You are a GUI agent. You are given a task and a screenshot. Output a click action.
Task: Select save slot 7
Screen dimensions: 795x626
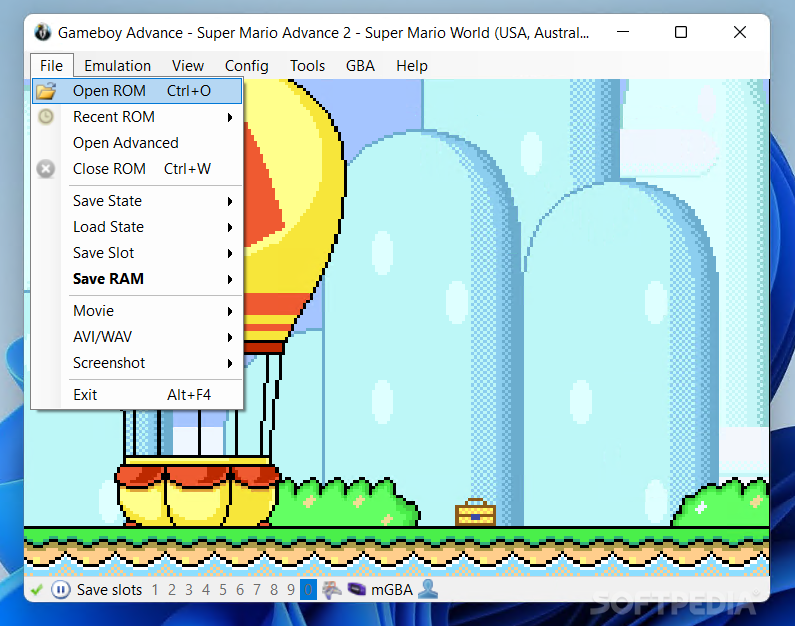coord(257,590)
